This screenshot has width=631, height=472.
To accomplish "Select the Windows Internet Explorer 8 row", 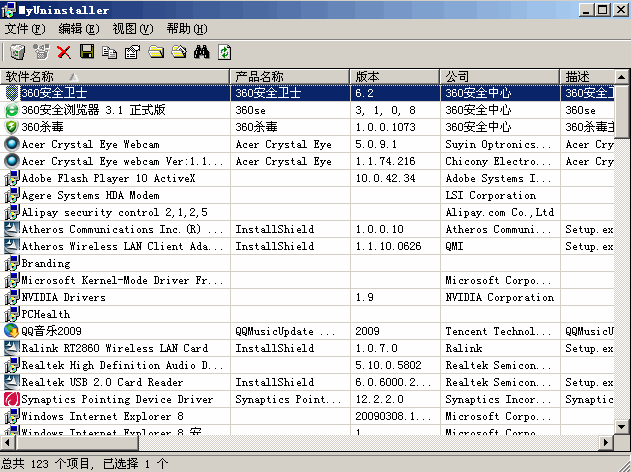I will pyautogui.click(x=307, y=416).
